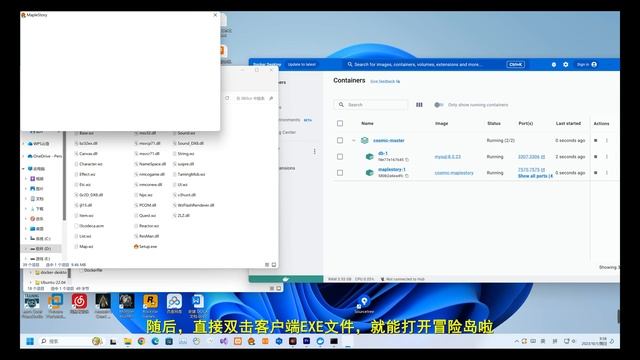Screen dimensions: 640x360
Task: Select Character.wz in the file list
Action: pyautogui.click(x=88, y=164)
